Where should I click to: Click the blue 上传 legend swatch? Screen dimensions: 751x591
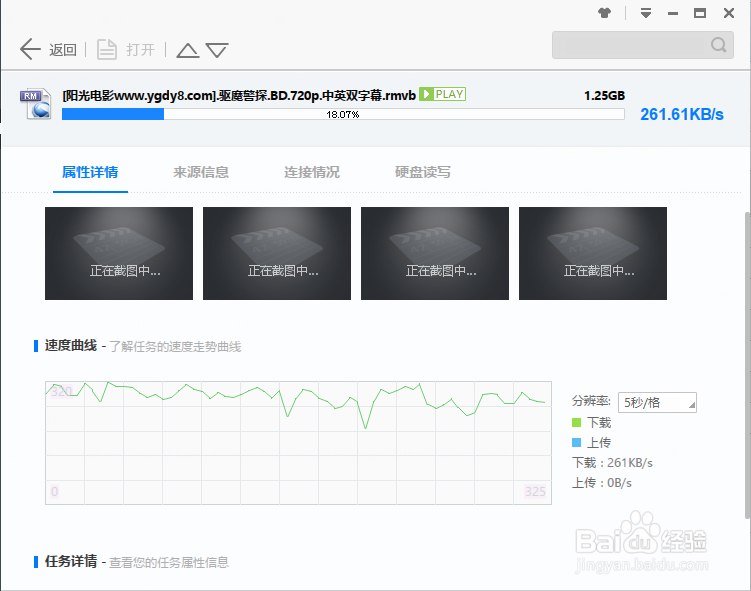(x=577, y=443)
